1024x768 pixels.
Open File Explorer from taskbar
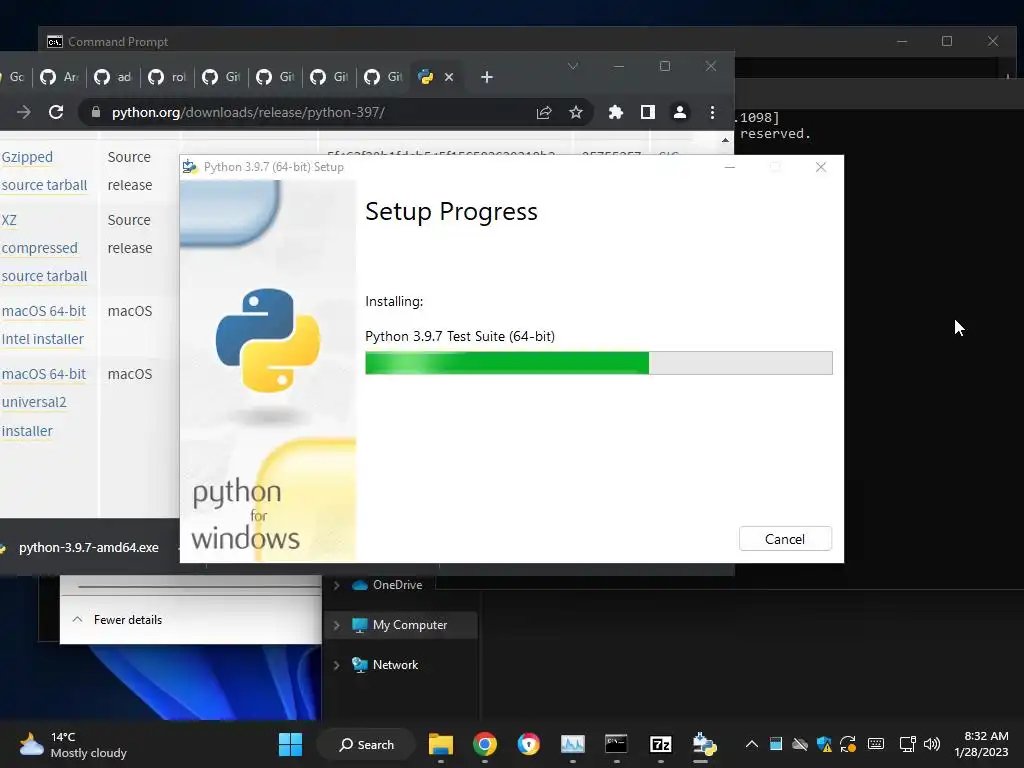(x=441, y=744)
